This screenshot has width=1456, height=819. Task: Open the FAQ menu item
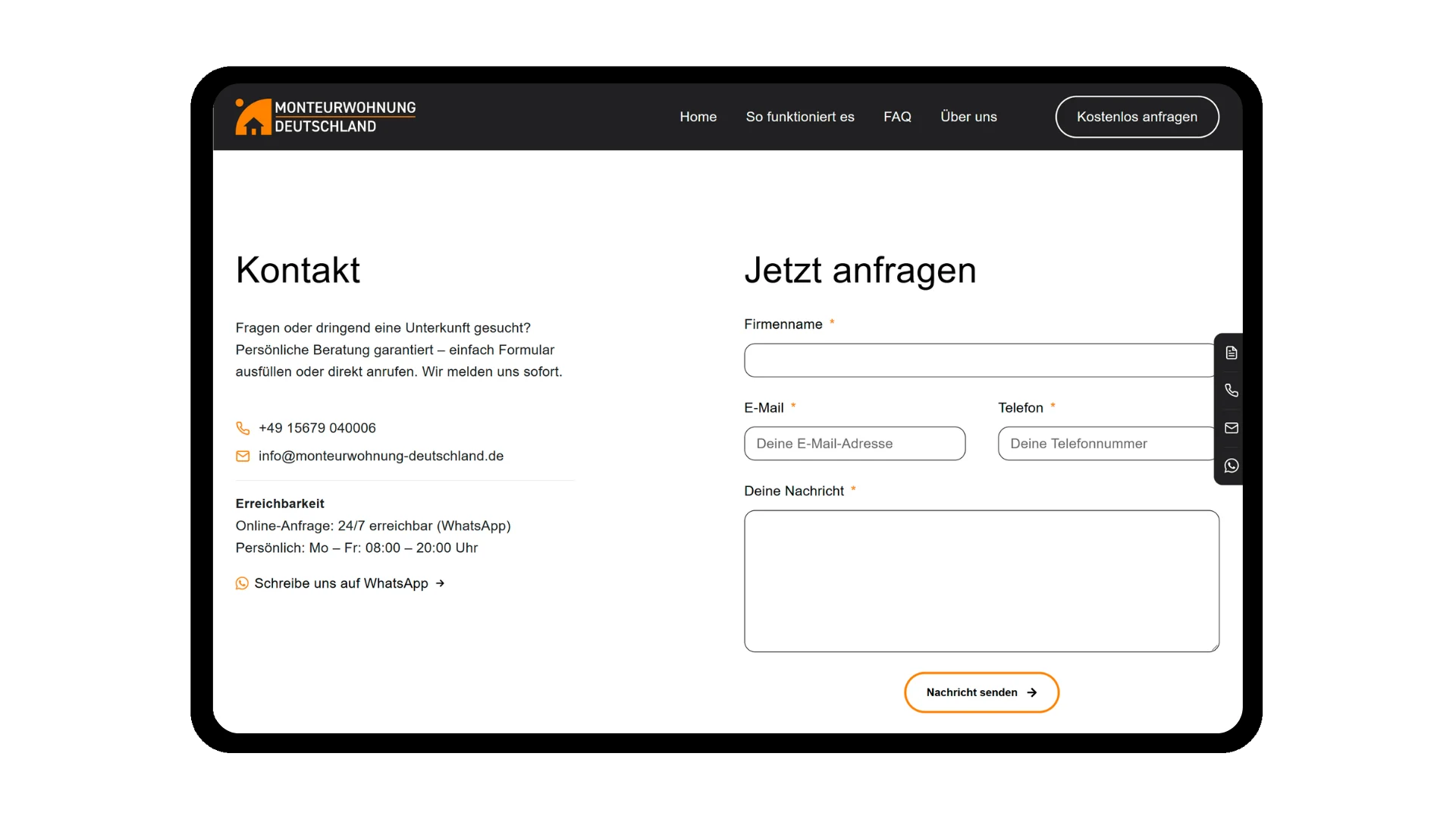pyautogui.click(x=897, y=117)
